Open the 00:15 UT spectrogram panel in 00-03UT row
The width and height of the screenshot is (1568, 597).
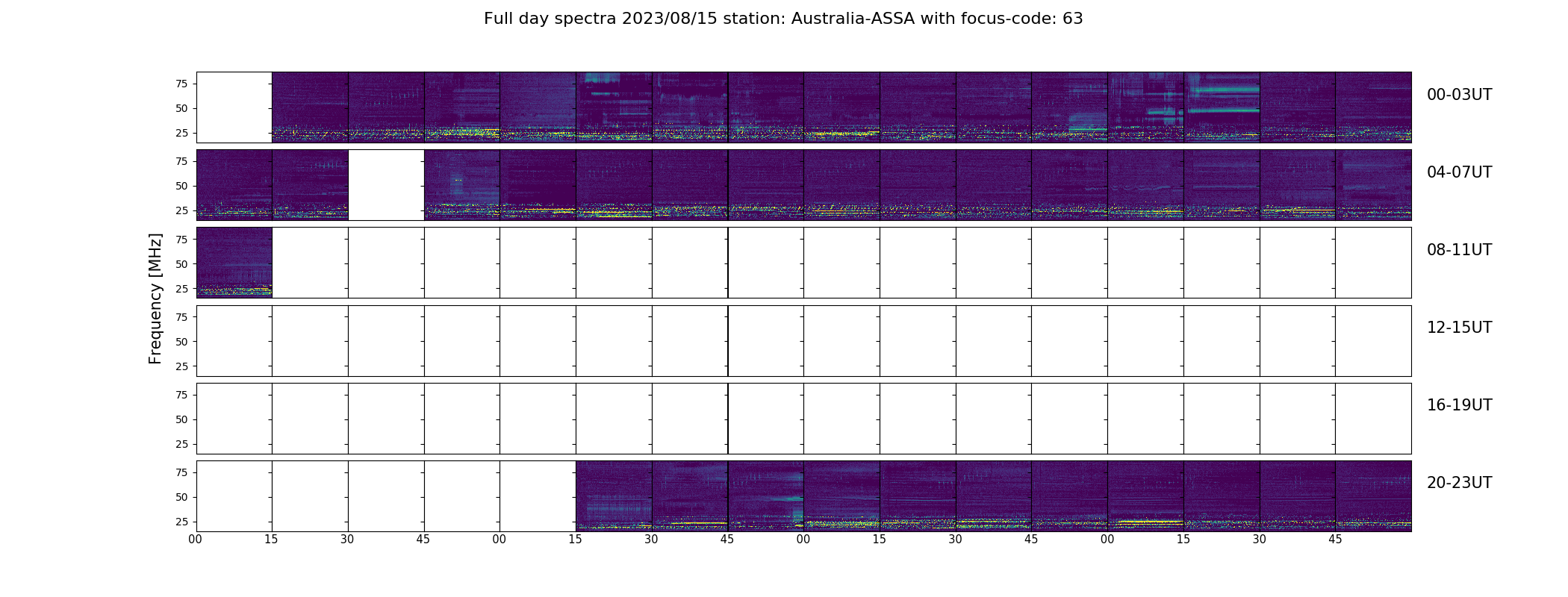click(310, 107)
